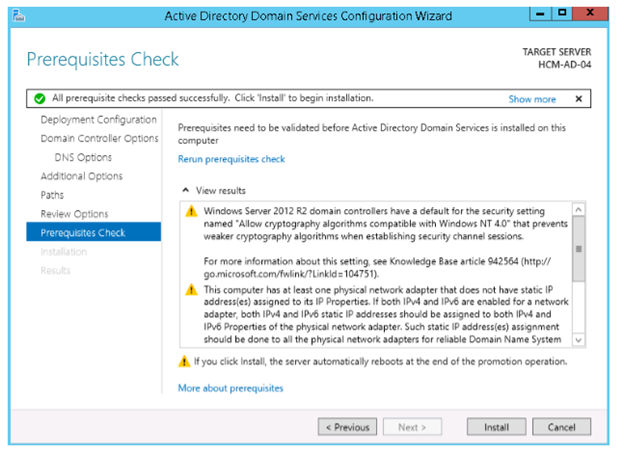Screen dimensions: 624x454
Task: Click the warning icon beside reboot notice
Action: (x=183, y=361)
